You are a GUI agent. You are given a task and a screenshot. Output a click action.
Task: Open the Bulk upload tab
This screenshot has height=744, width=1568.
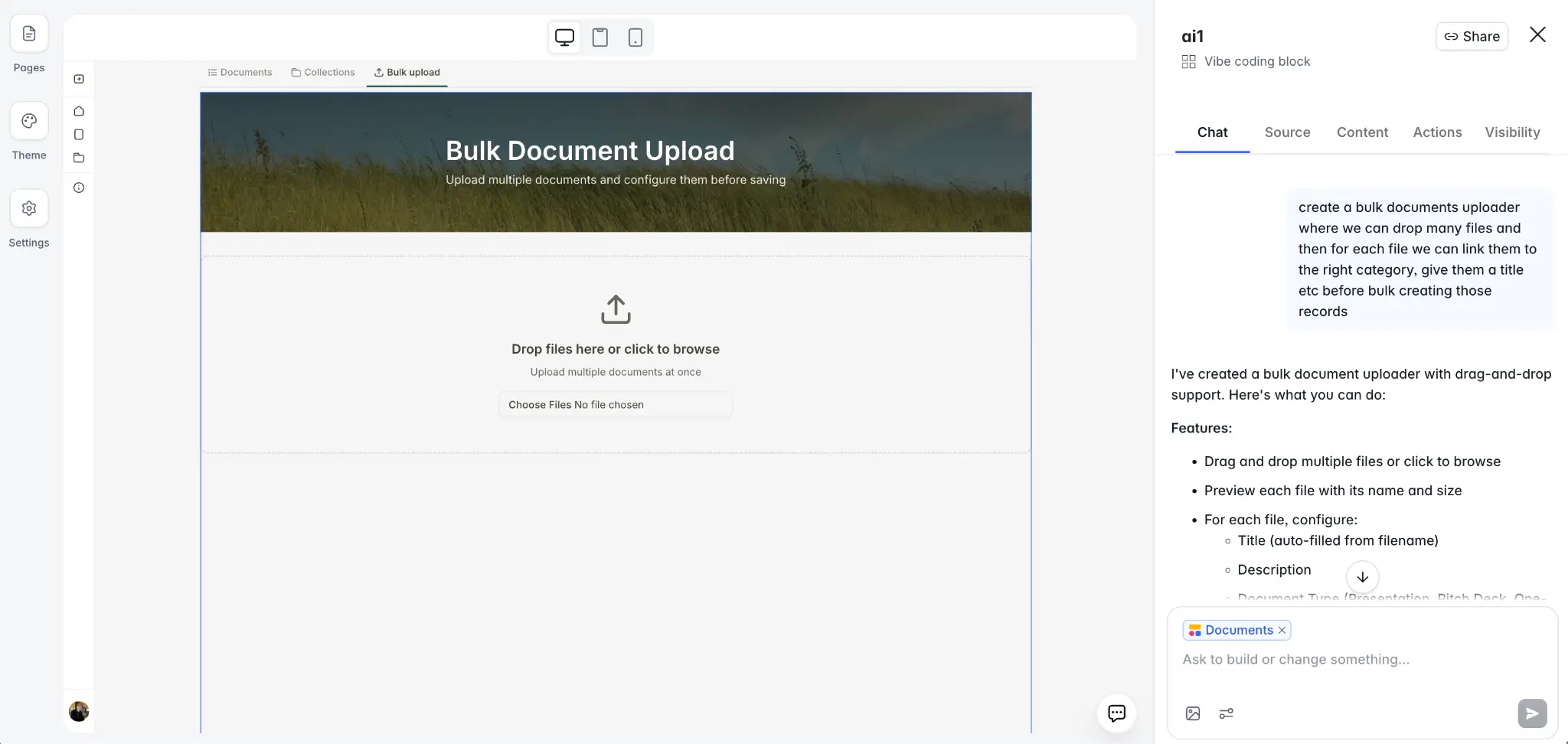tap(407, 72)
